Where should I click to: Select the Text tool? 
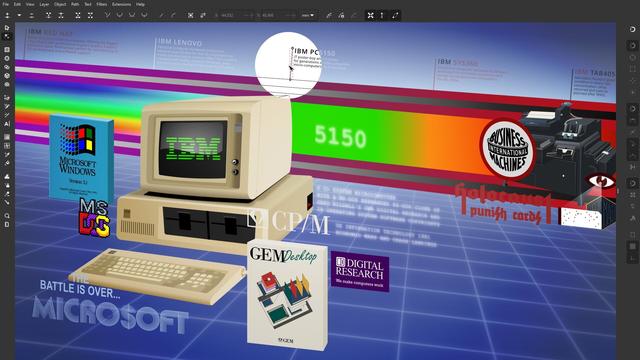click(x=7, y=123)
